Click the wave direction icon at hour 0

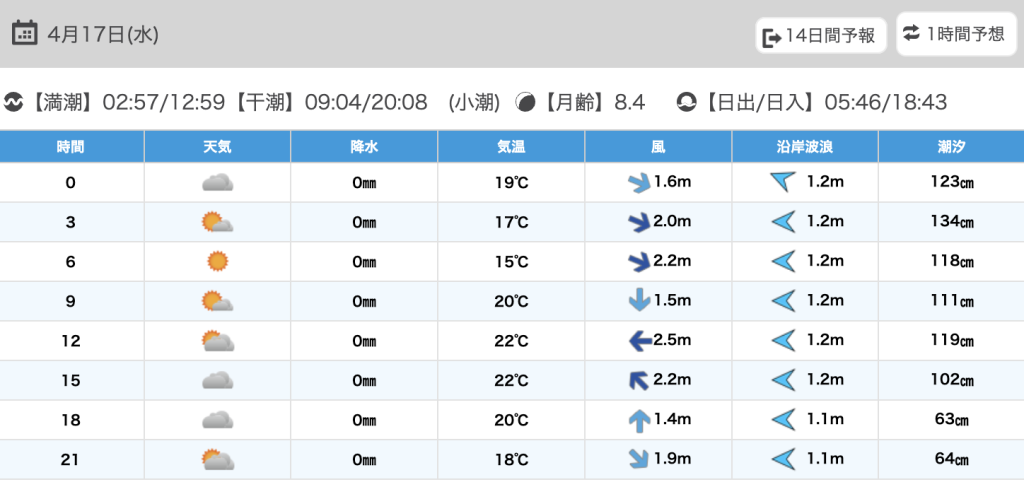pos(783,182)
